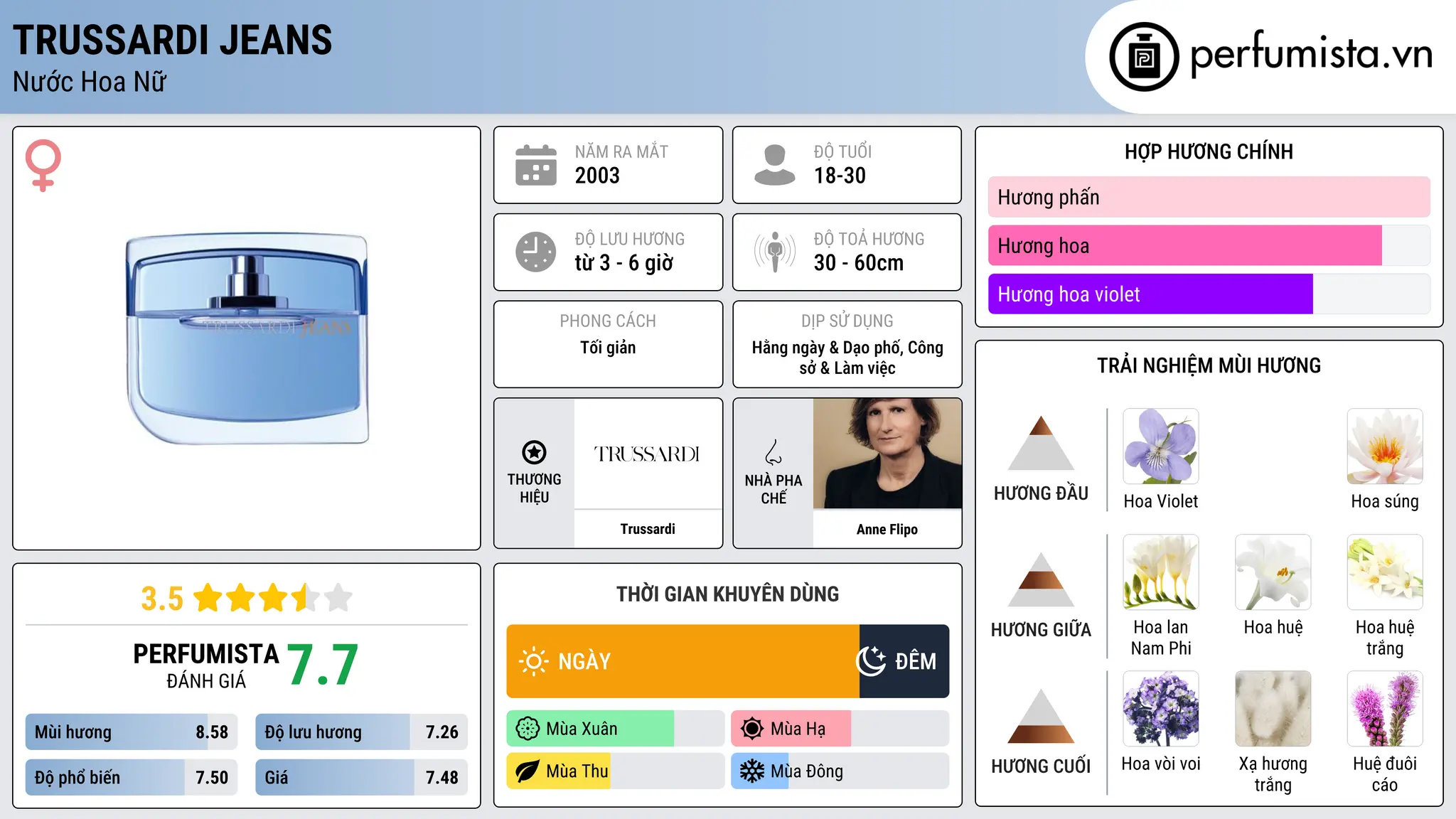This screenshot has width=1456, height=819.
Task: Click the Hợp hương chính heading
Action: tap(1209, 152)
